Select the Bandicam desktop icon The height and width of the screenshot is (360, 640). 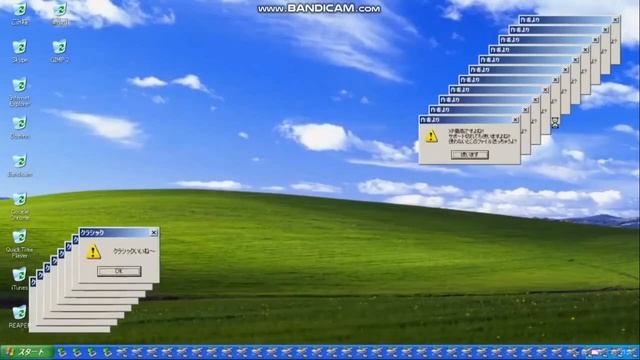20,166
